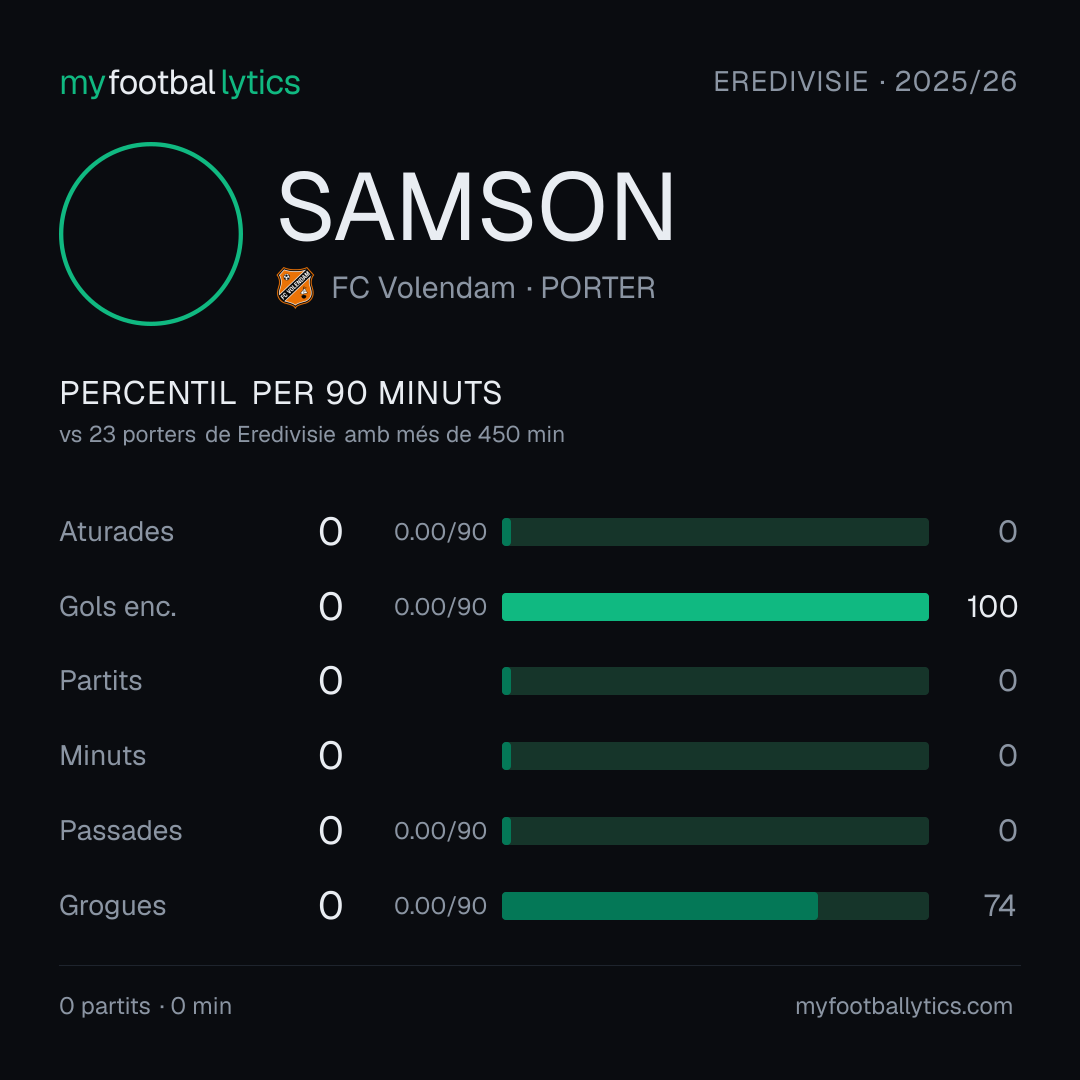Click the 74 percentile value

coord(999,906)
